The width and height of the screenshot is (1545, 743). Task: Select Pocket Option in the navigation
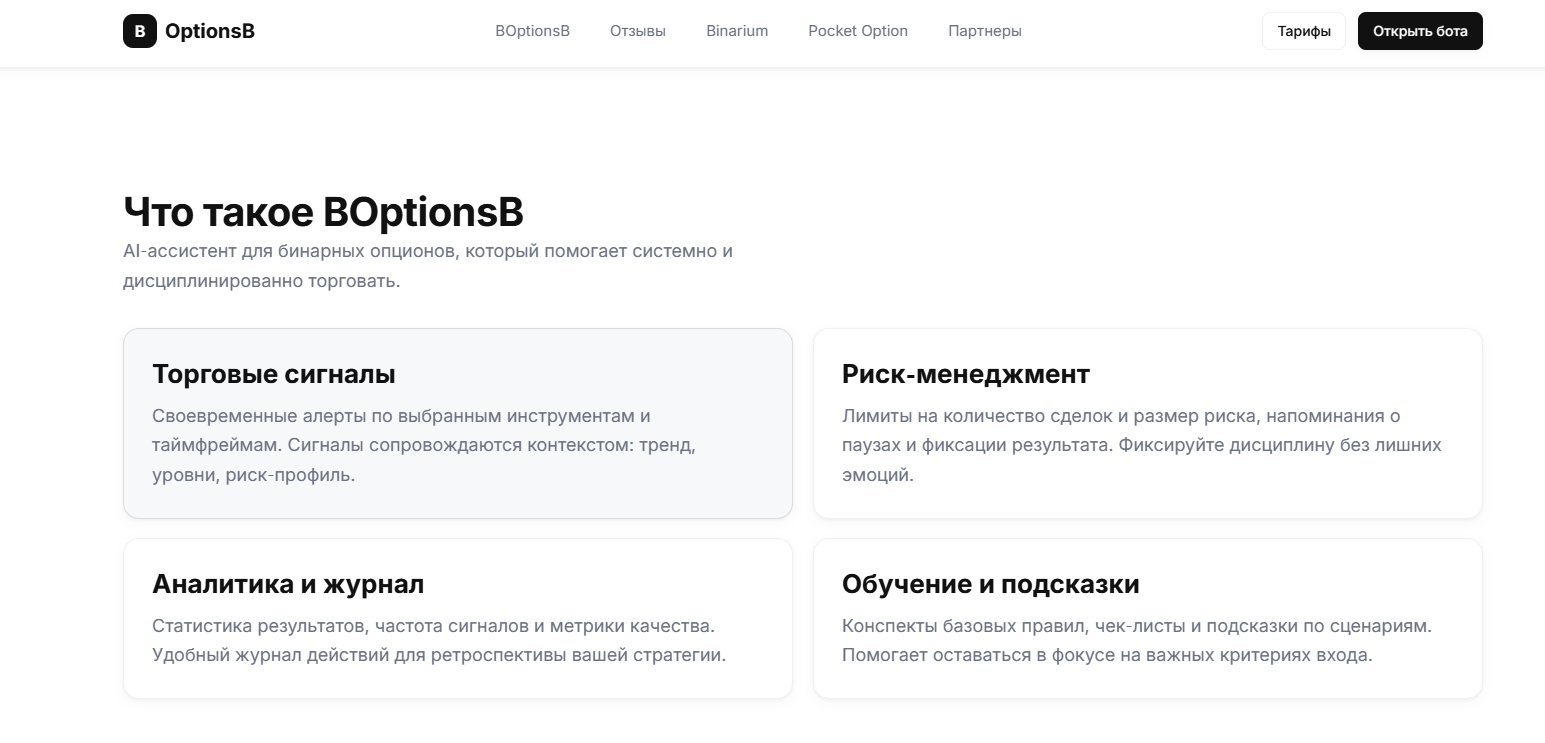pyautogui.click(x=858, y=31)
